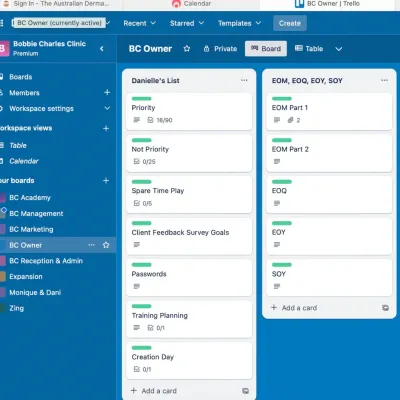Open Members in the sidebar
The width and height of the screenshot is (400, 400).
(24, 93)
